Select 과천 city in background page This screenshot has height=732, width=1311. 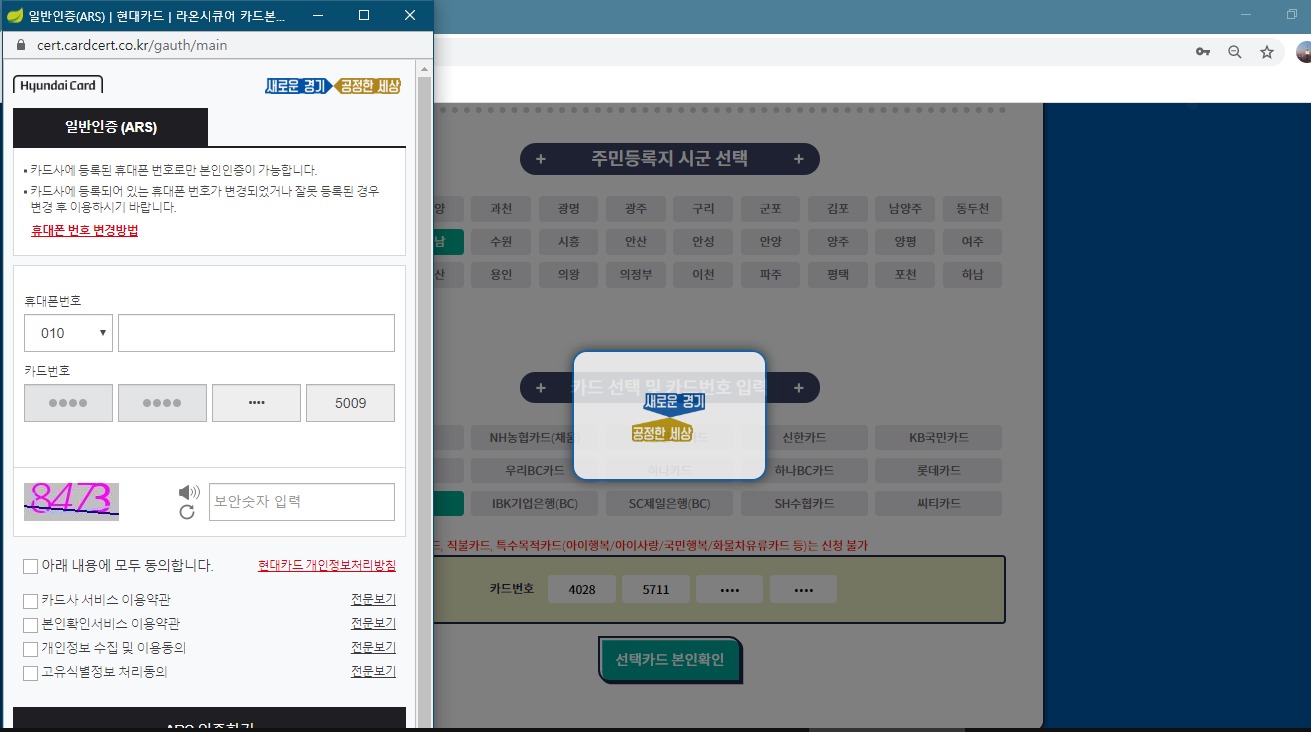pos(501,209)
